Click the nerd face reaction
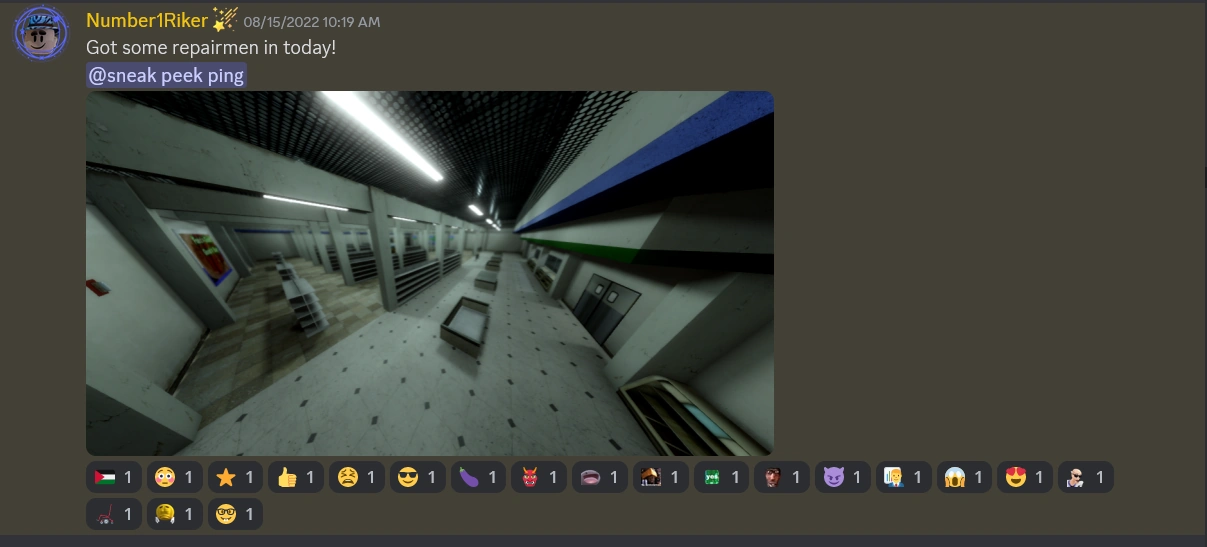 click(x=235, y=514)
